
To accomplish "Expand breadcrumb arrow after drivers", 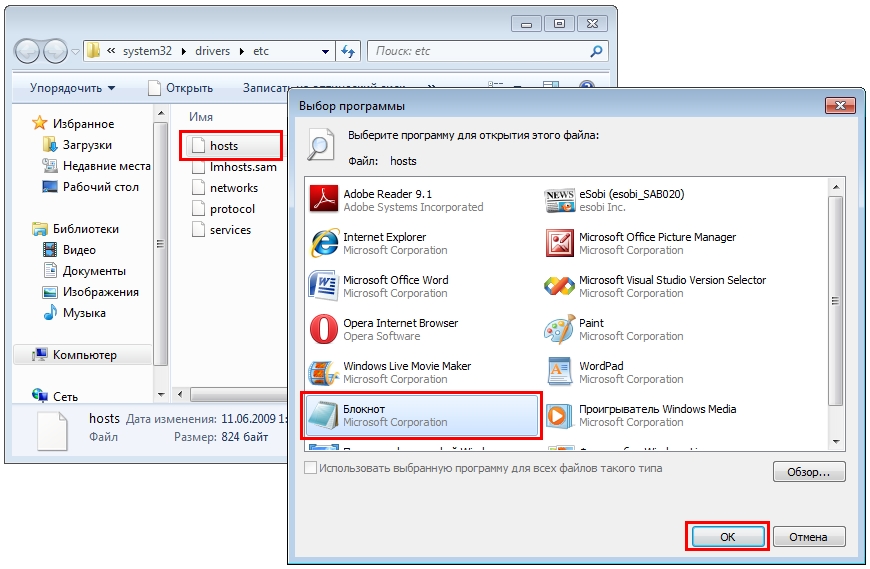I will click(x=241, y=52).
